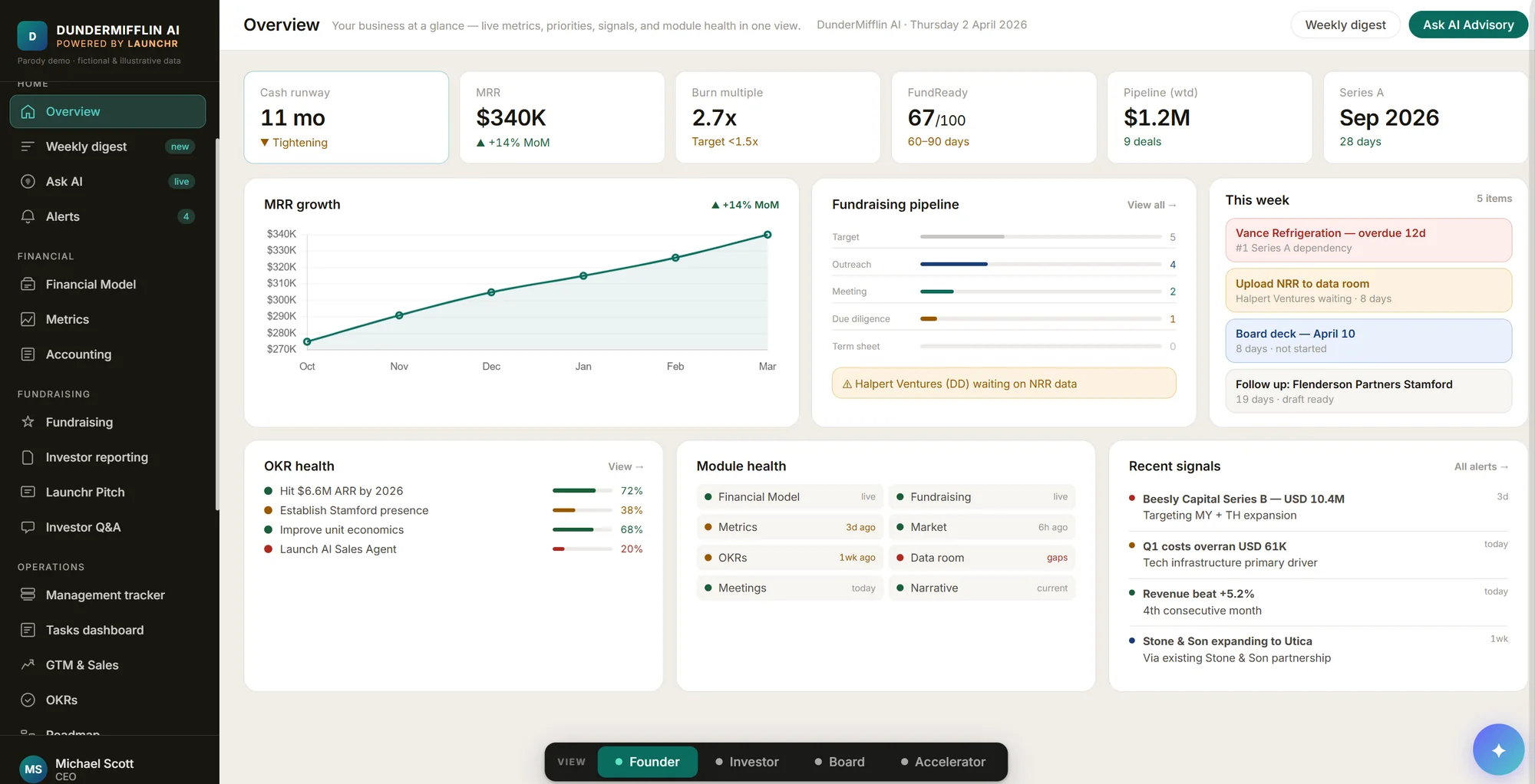Click View link in OKR health
1535x784 pixels.
[626, 466]
